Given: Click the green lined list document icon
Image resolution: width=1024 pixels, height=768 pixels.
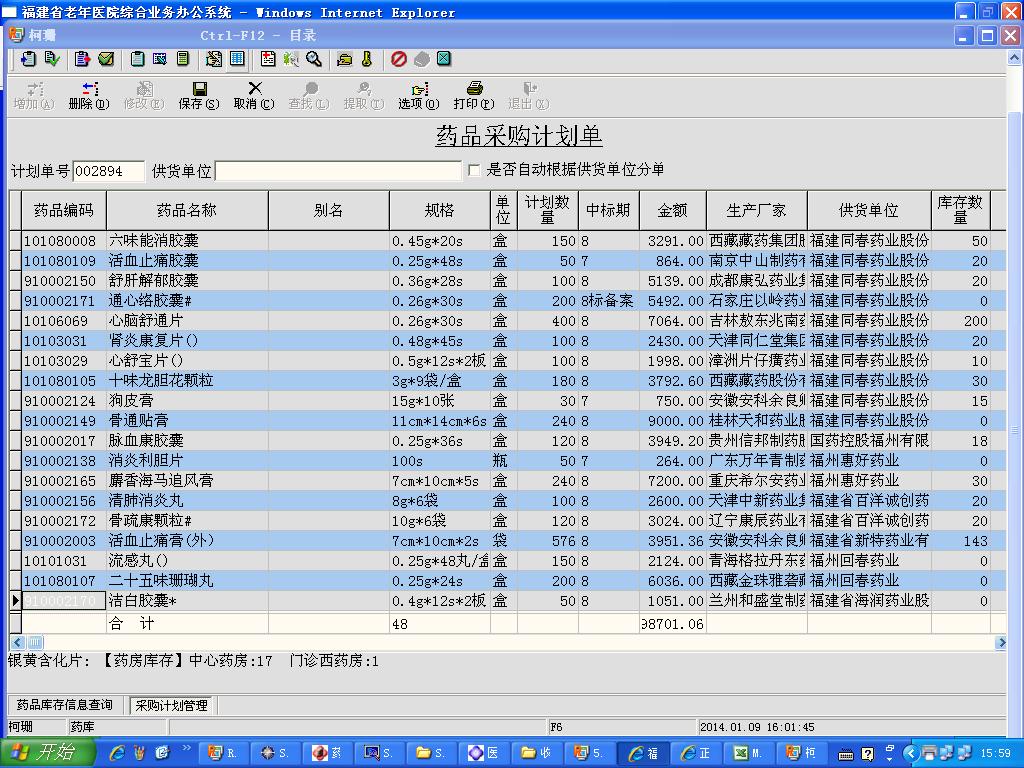Looking at the screenshot, I should coord(183,59).
